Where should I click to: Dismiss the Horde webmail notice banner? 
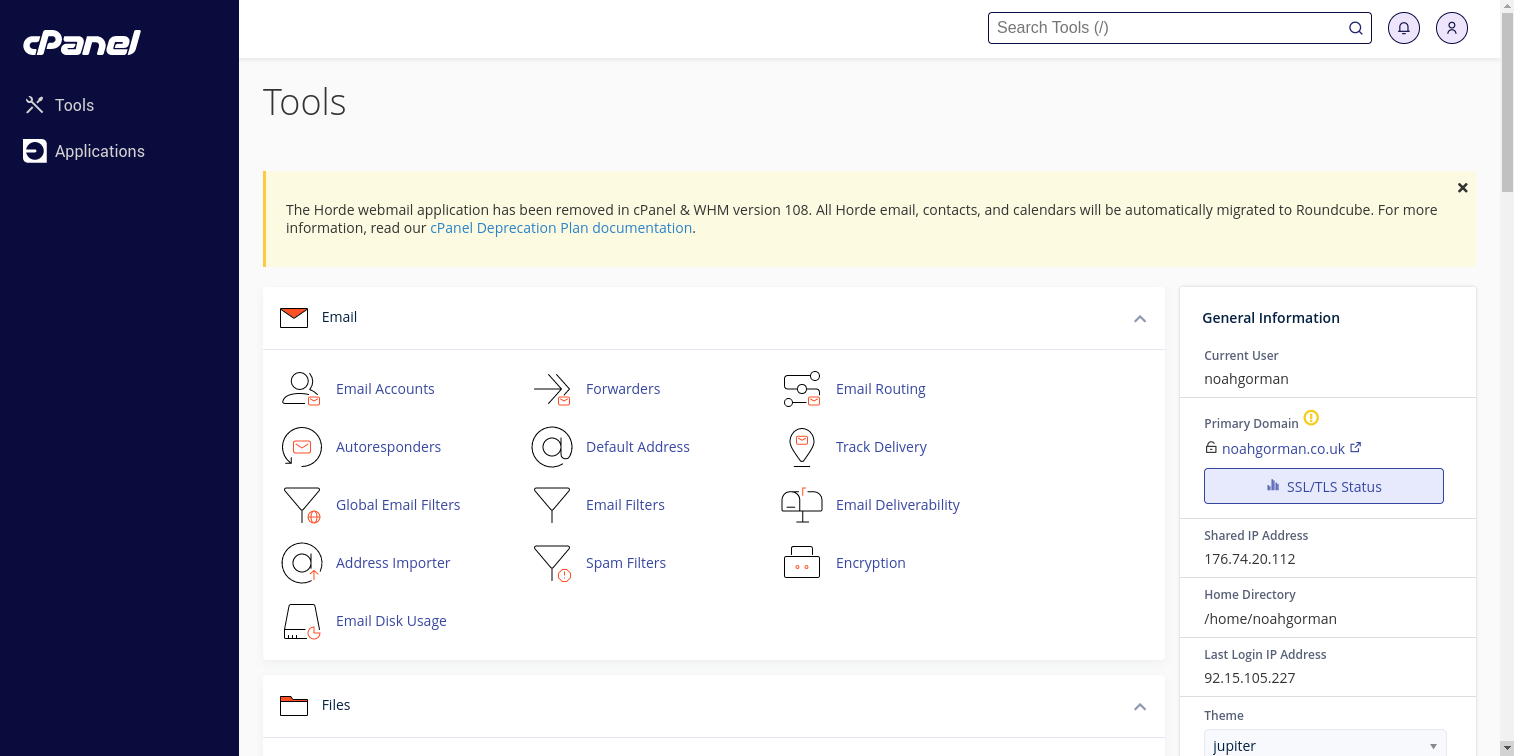(1462, 188)
